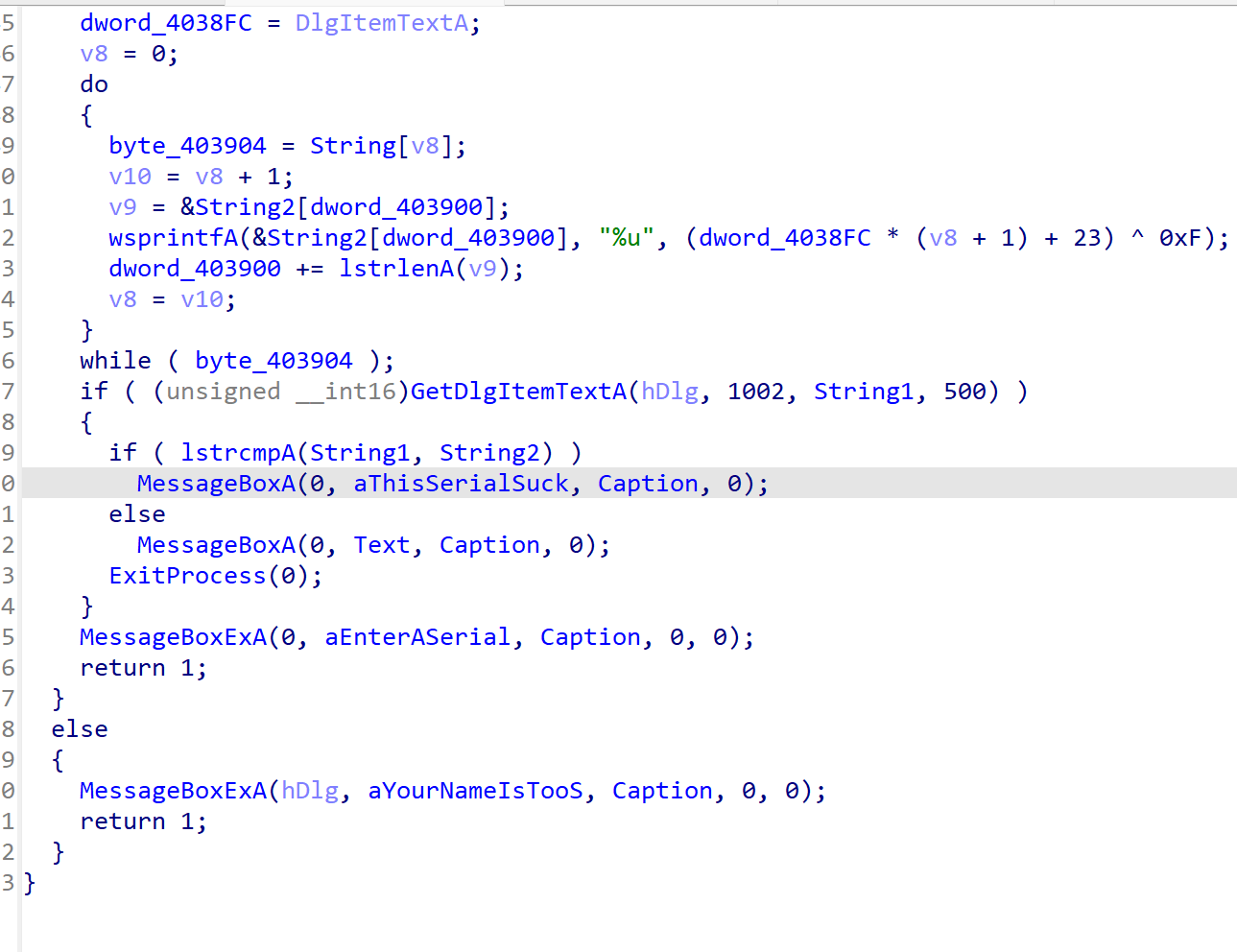Click Caption in the aEnterASerial MessageBoxExA line
The image size is (1237, 952).
pyautogui.click(x=590, y=637)
